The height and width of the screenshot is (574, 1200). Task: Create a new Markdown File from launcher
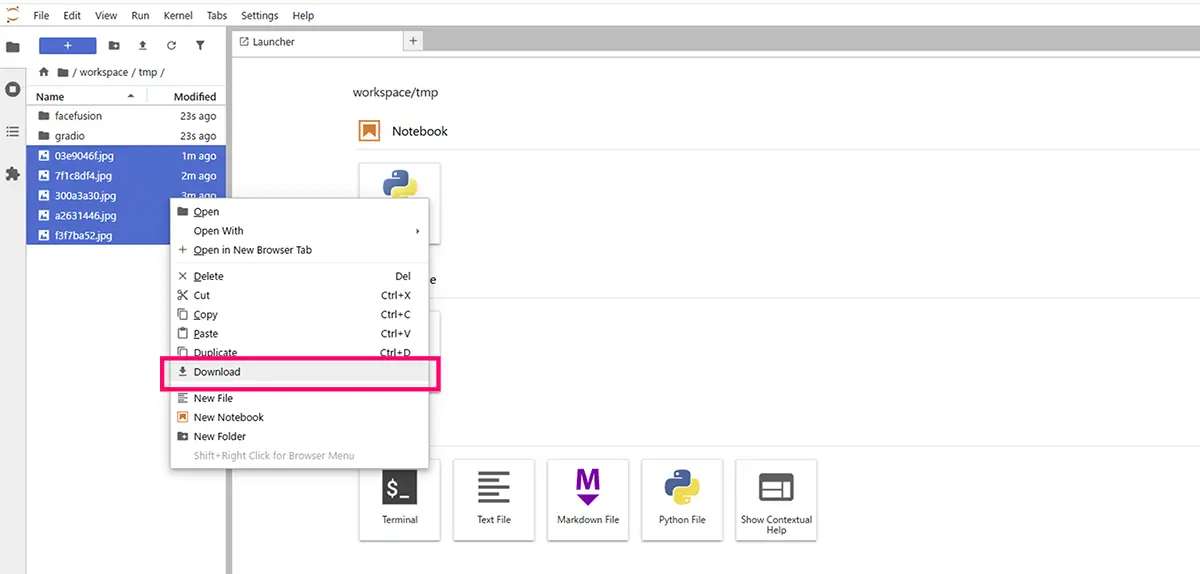pyautogui.click(x=587, y=499)
